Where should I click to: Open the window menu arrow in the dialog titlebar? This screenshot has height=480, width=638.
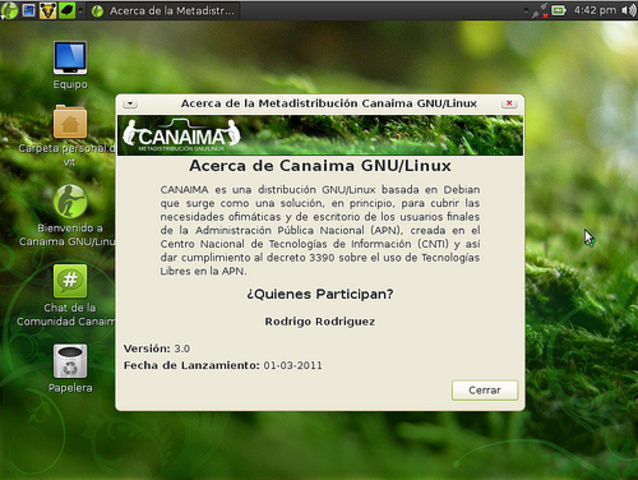130,104
